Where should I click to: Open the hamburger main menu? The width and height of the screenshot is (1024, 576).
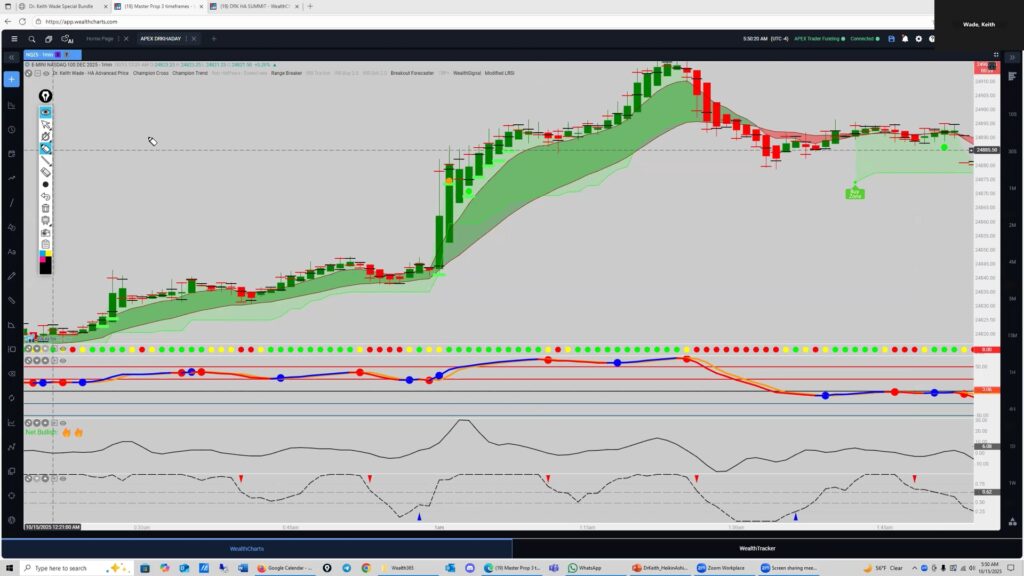14,39
